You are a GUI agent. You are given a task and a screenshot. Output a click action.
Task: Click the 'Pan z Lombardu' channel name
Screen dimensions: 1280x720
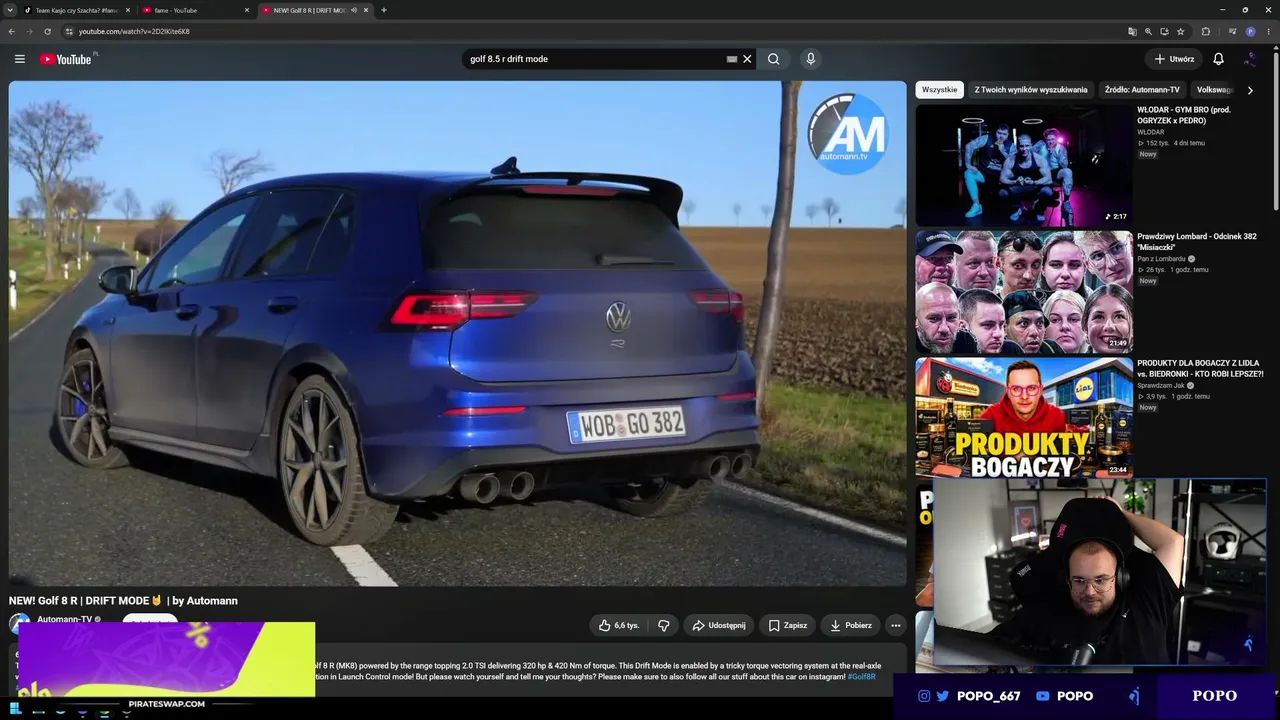click(1161, 259)
